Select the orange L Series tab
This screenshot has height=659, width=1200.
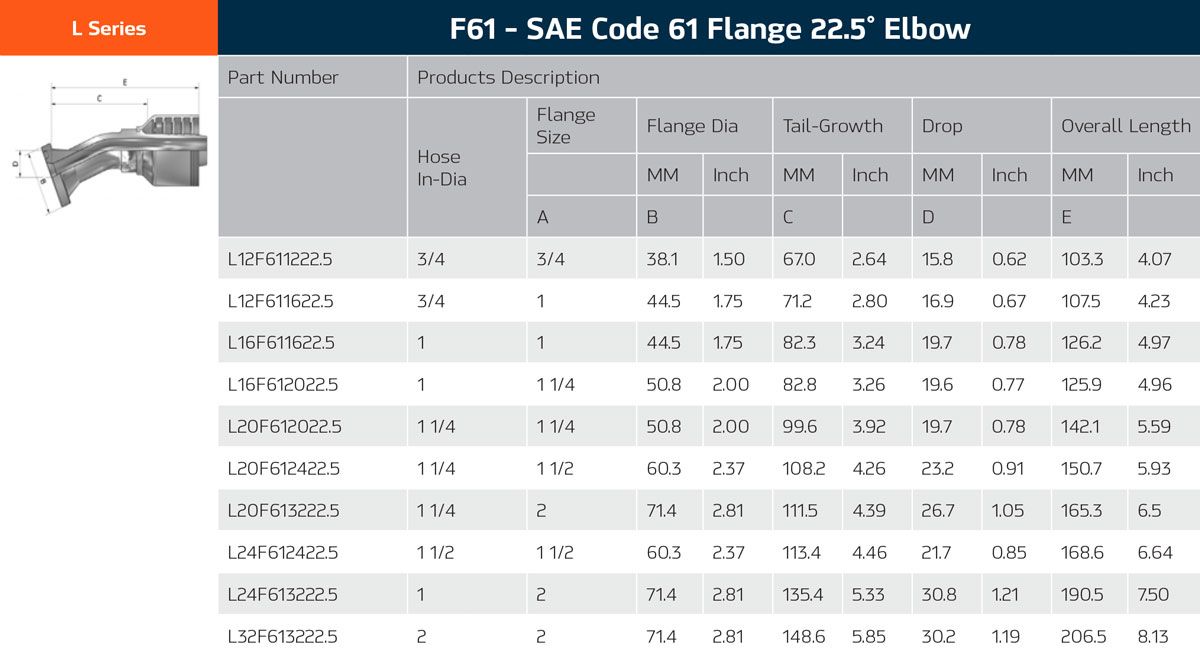click(x=108, y=28)
